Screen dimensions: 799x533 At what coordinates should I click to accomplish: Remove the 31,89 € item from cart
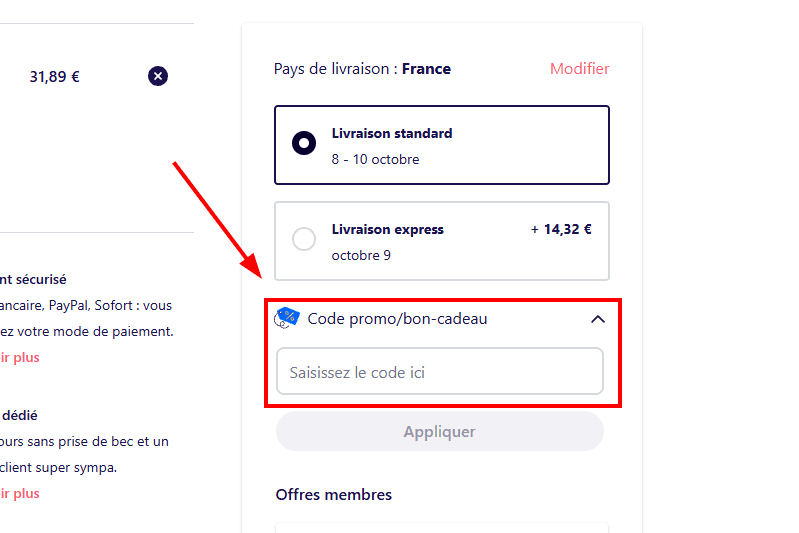pos(158,76)
